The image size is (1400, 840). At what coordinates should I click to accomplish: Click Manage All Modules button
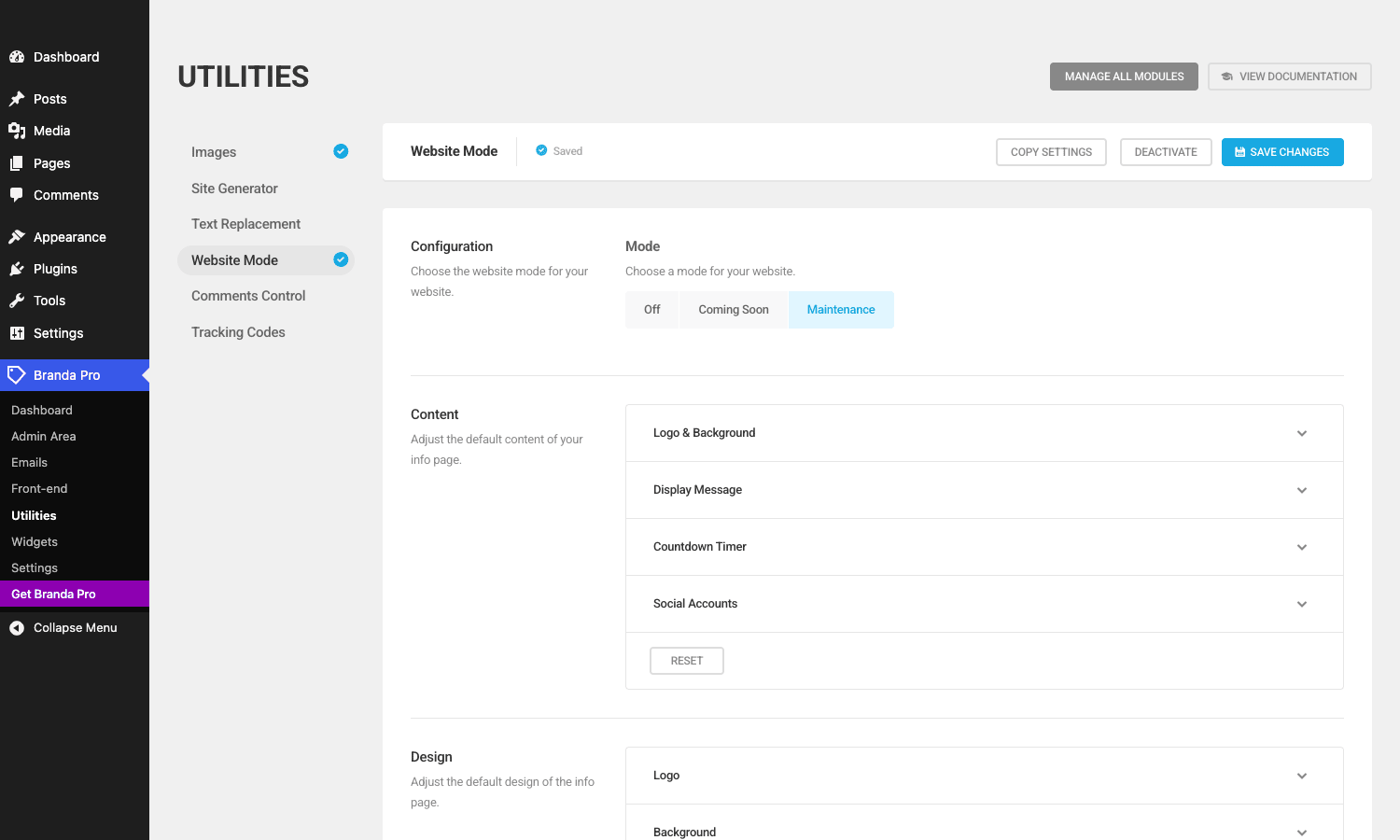[x=1124, y=77]
